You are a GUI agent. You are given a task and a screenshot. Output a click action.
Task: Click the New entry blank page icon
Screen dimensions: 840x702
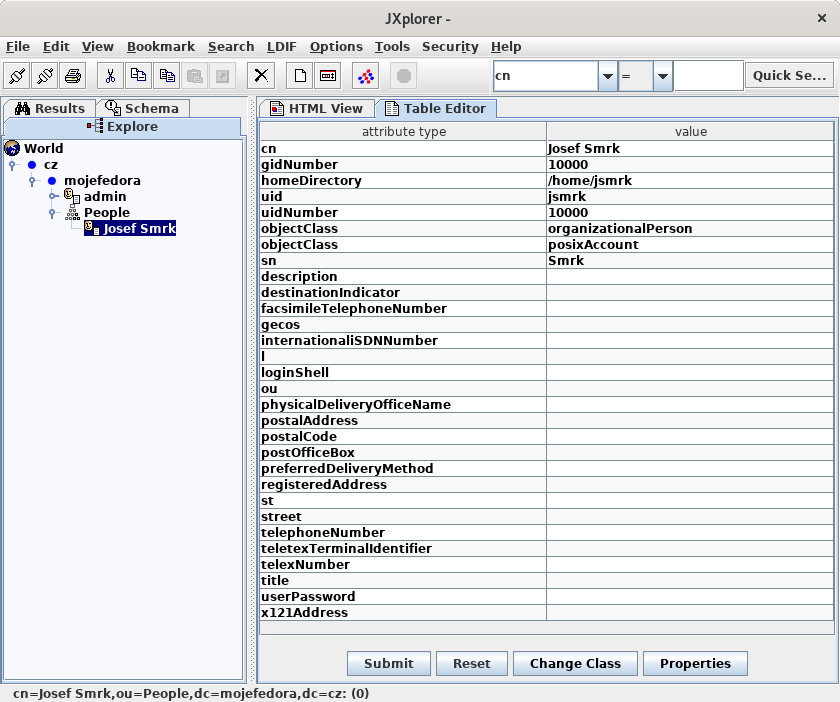(x=300, y=76)
